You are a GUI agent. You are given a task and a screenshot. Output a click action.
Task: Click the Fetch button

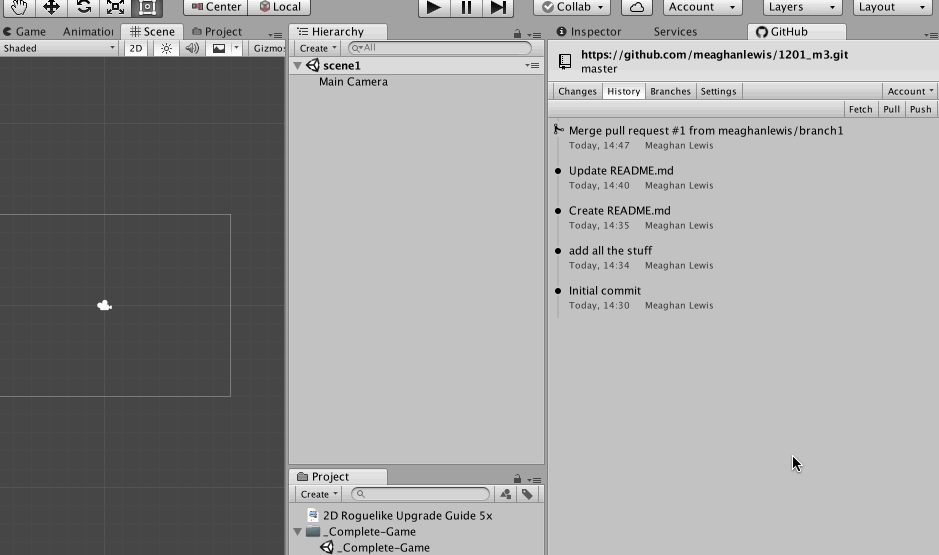point(861,109)
